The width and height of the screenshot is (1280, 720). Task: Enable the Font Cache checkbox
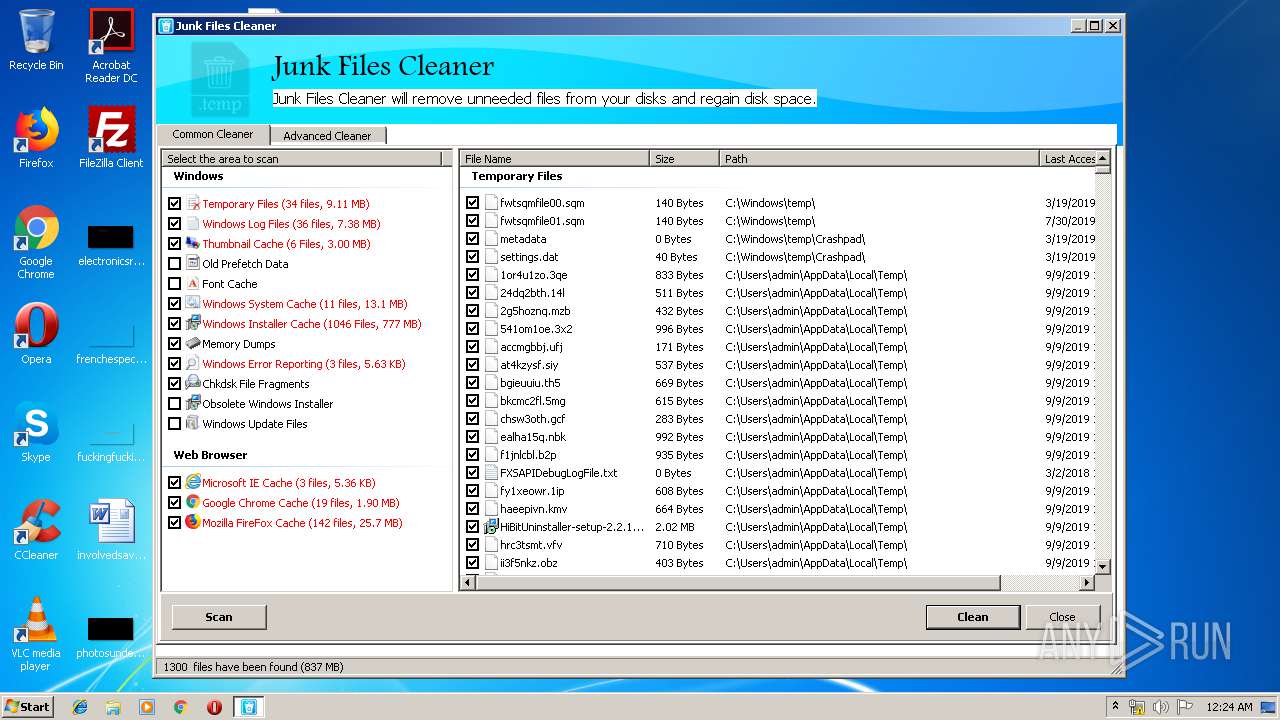pos(175,284)
